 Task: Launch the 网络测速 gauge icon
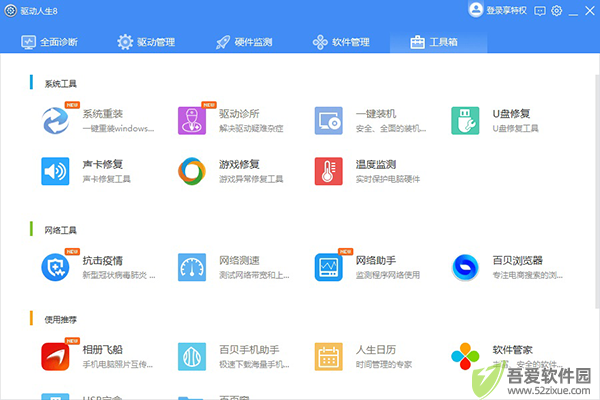pyautogui.click(x=192, y=267)
